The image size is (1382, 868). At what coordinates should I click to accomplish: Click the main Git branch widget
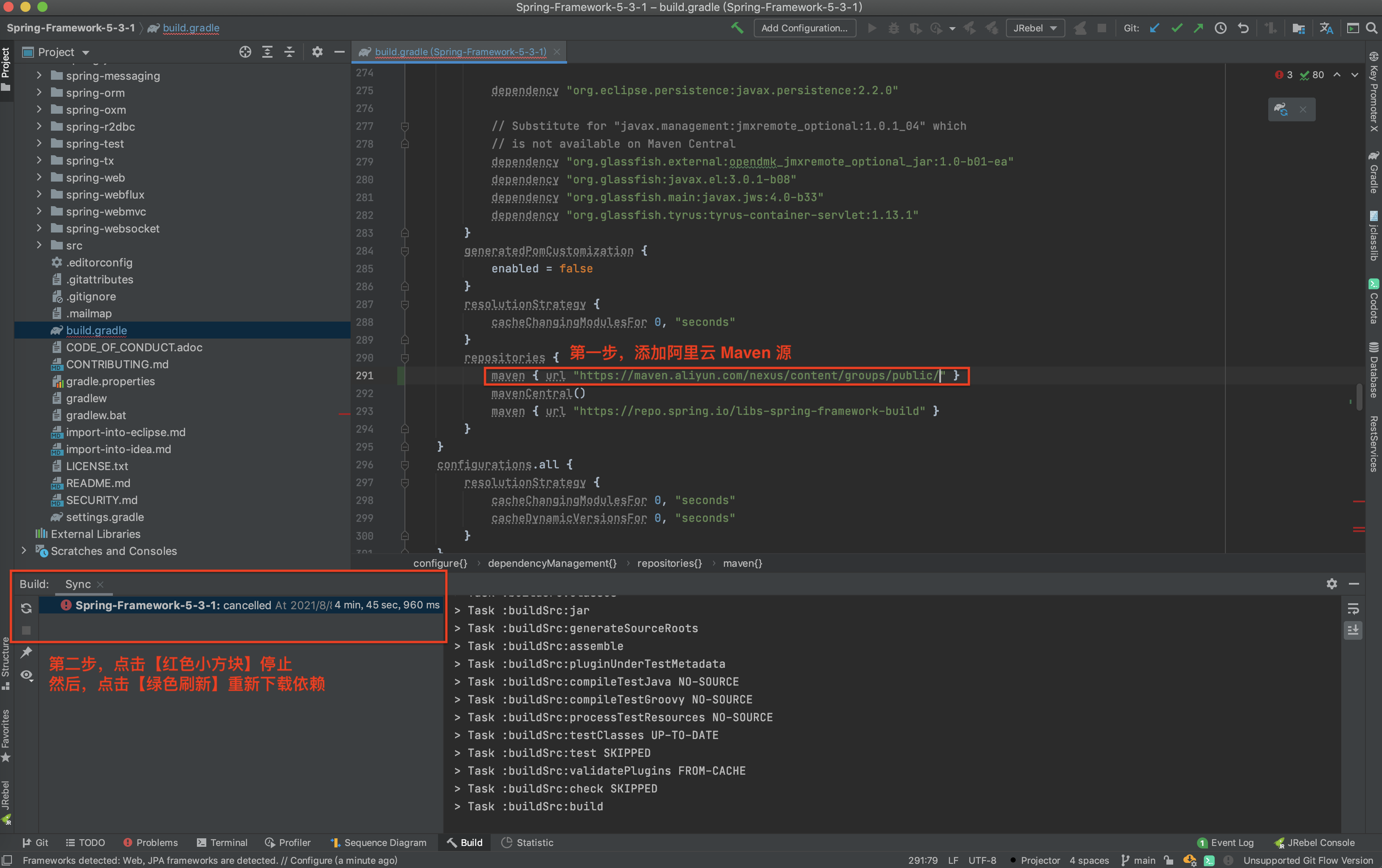coord(1139,860)
